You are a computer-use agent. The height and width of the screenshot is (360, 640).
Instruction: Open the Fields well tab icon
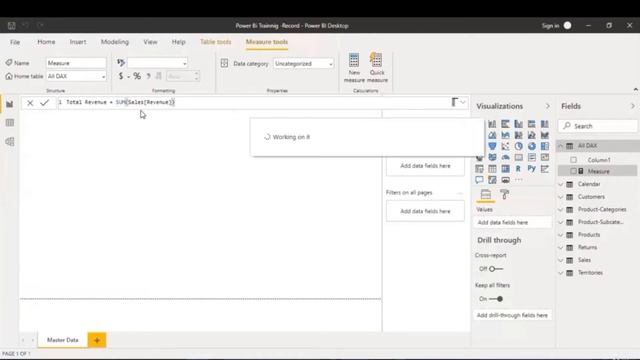(485, 195)
